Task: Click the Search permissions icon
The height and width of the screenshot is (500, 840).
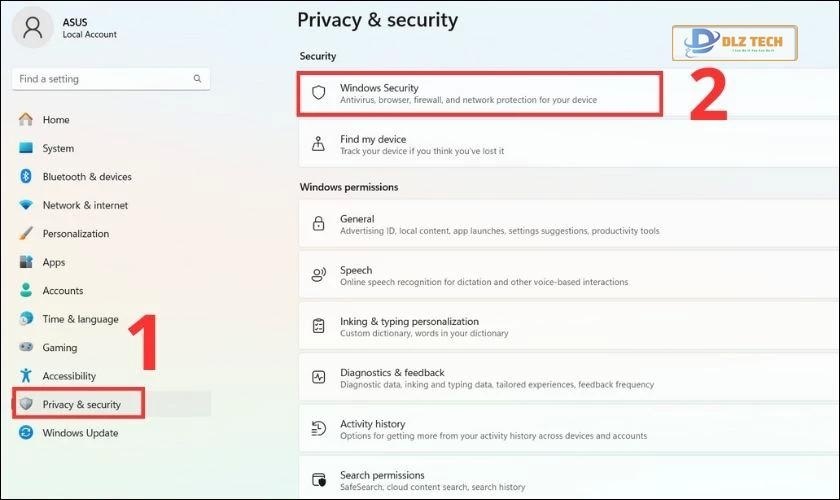Action: [319, 480]
